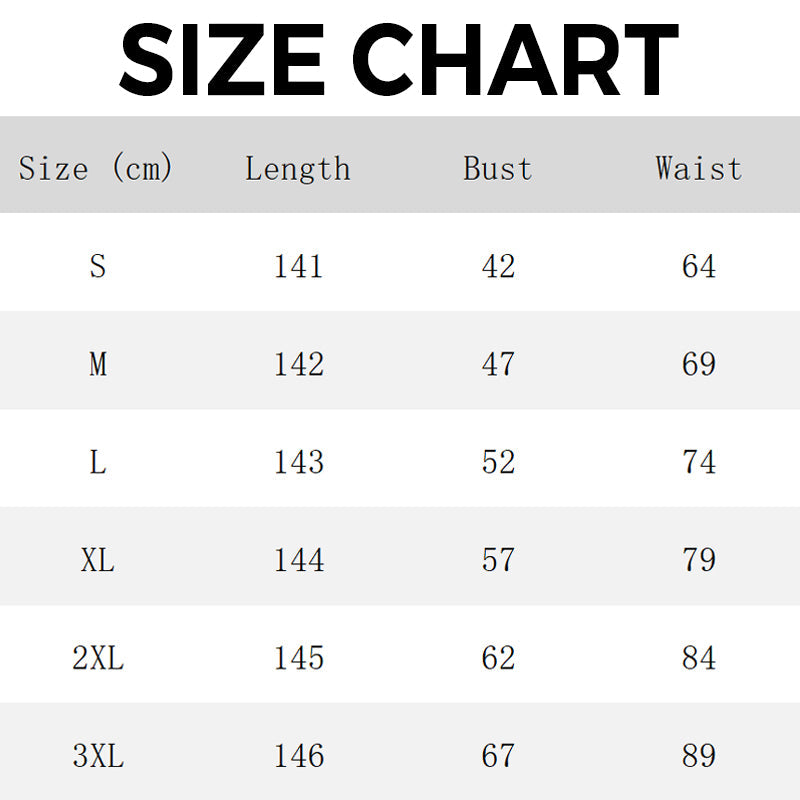Click the XL size row label
This screenshot has height=800, width=800.
[98, 560]
